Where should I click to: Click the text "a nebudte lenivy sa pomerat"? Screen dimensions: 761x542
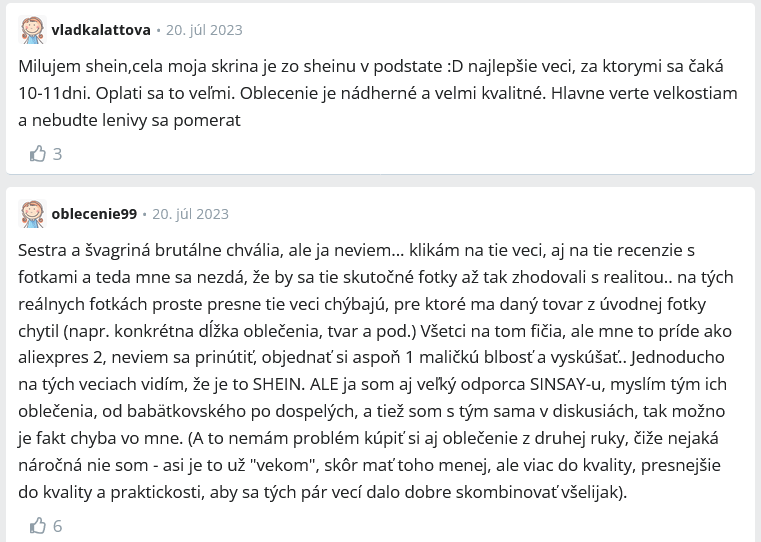(130, 120)
